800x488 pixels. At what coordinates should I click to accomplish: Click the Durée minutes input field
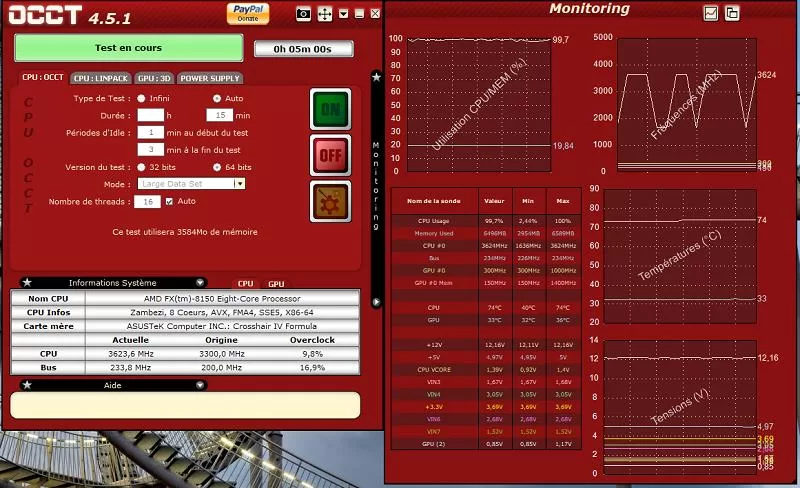220,115
